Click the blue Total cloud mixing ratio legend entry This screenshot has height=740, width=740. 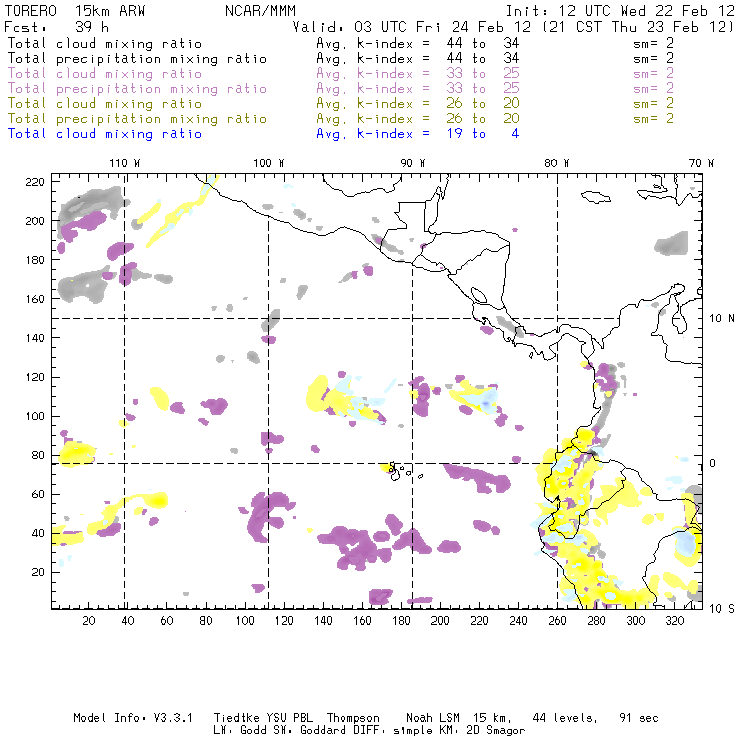(105, 134)
